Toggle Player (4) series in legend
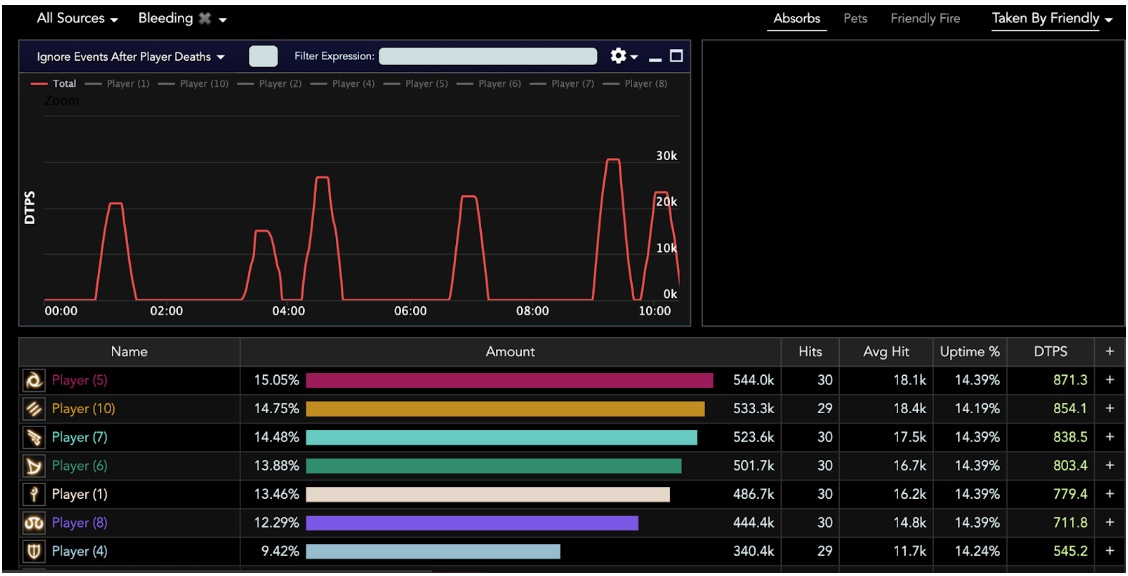 pyautogui.click(x=343, y=83)
